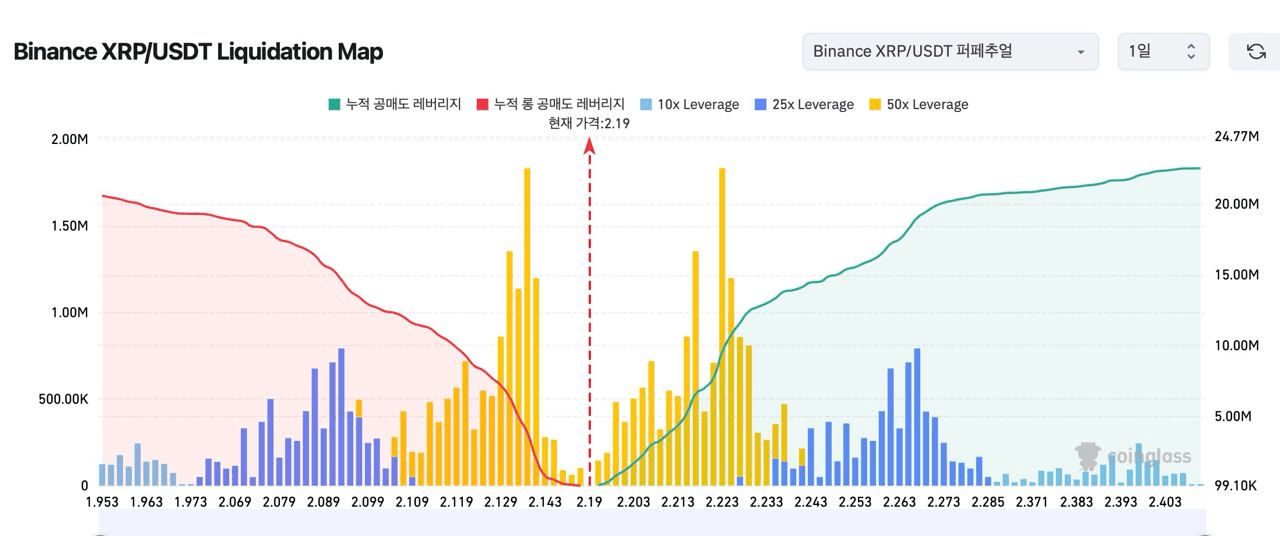Click the 24.77M right axis label
This screenshot has height=536, width=1280.
click(1236, 136)
